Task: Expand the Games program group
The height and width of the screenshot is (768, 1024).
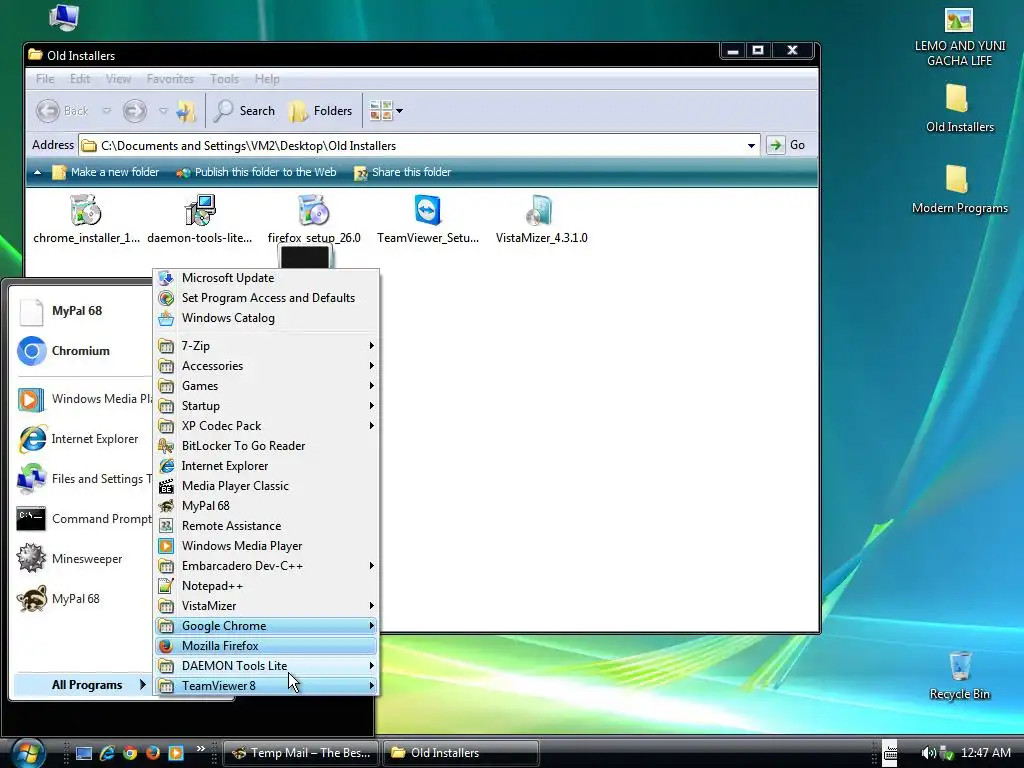Action: 266,386
